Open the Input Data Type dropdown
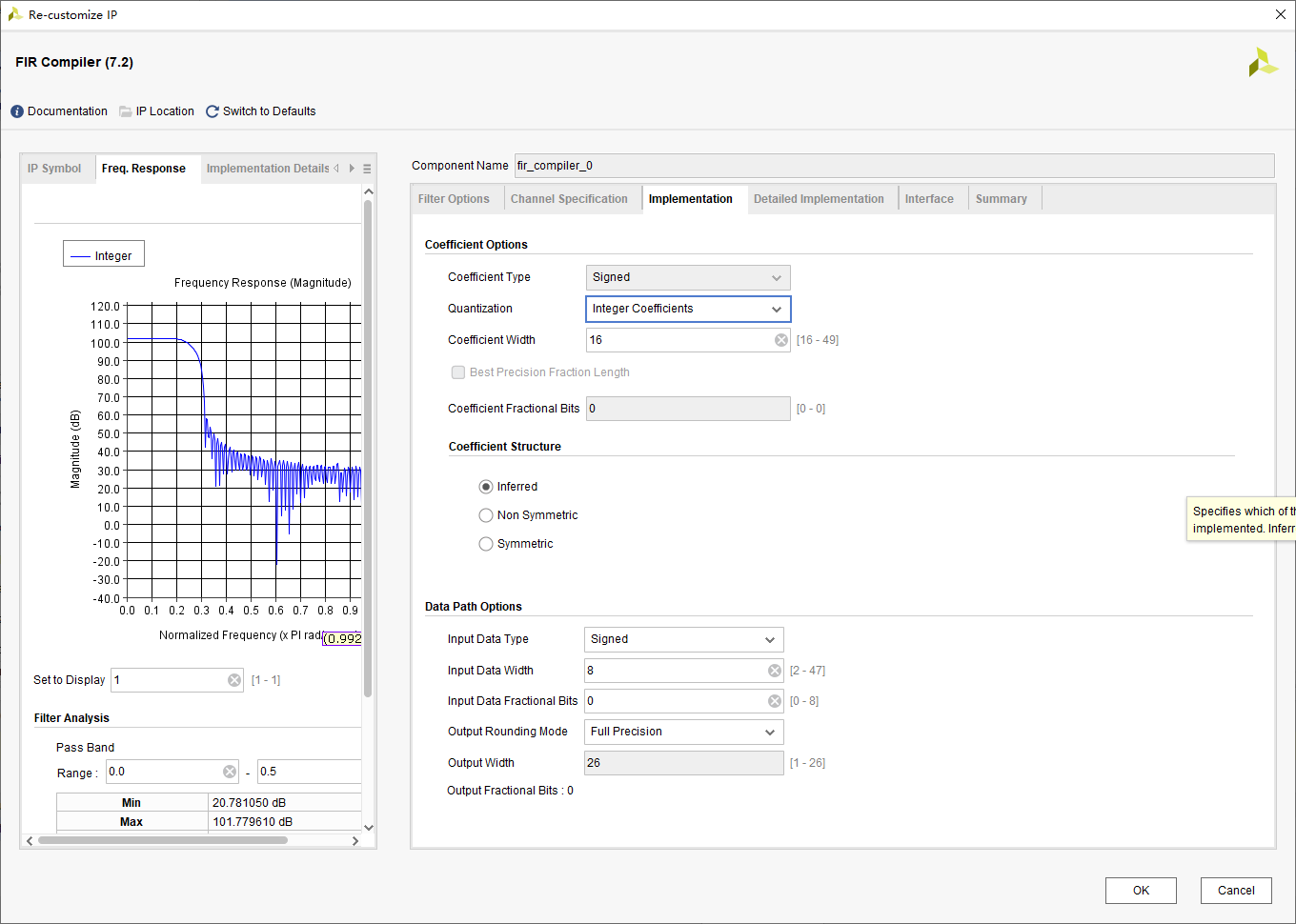The width and height of the screenshot is (1296, 924). tap(684, 639)
